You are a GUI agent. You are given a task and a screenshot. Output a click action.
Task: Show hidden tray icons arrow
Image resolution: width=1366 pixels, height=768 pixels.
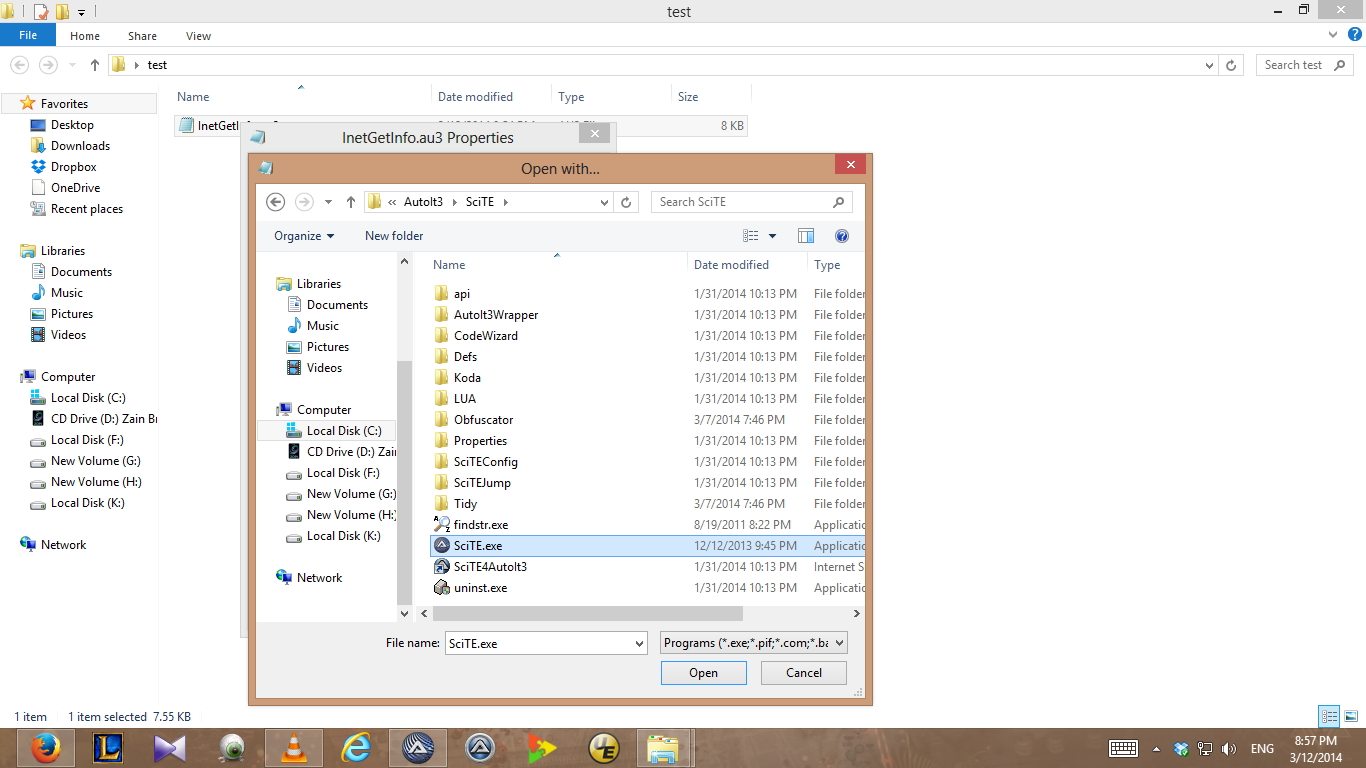coord(1156,749)
